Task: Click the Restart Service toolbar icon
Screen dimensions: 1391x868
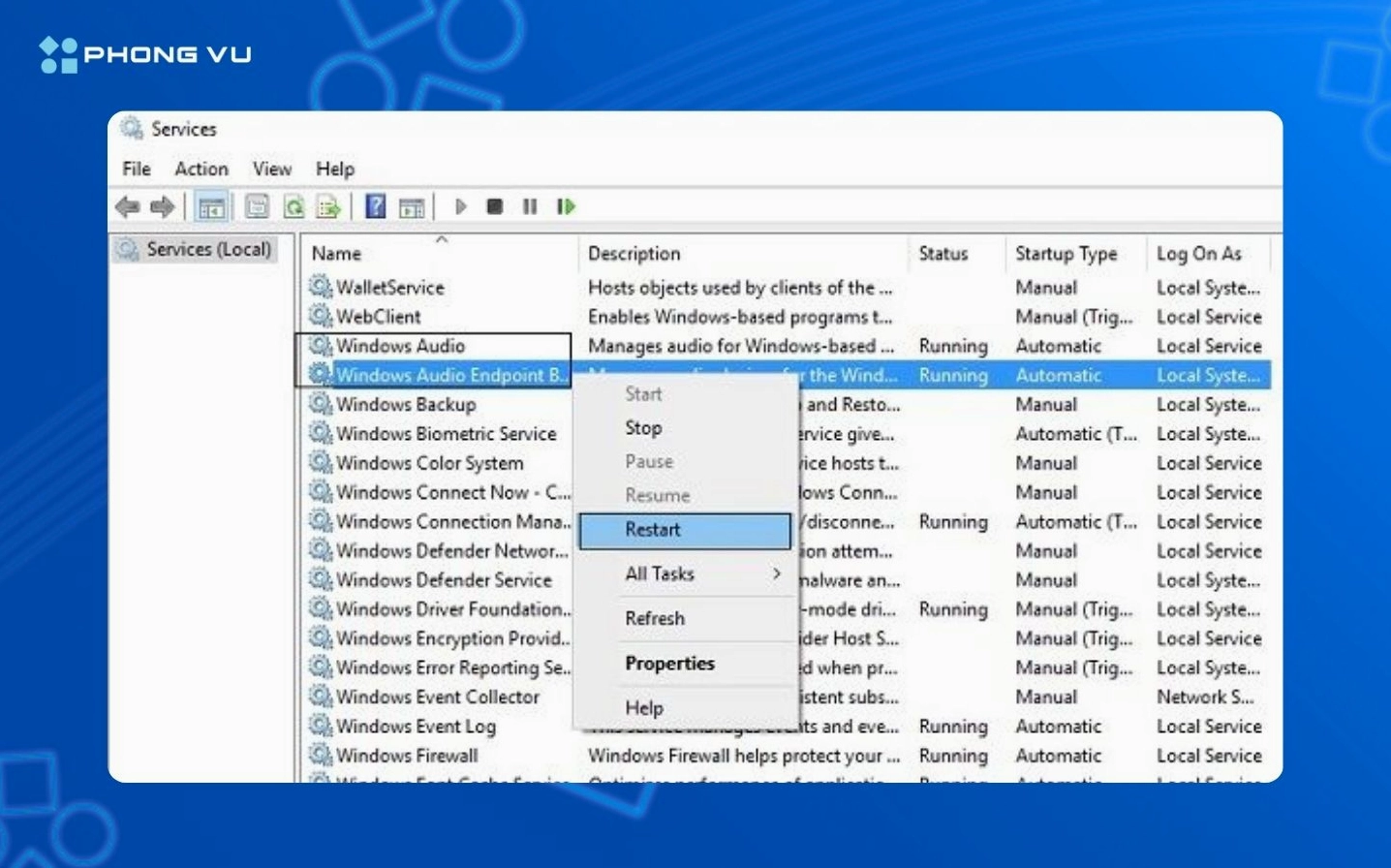Action: [x=566, y=206]
